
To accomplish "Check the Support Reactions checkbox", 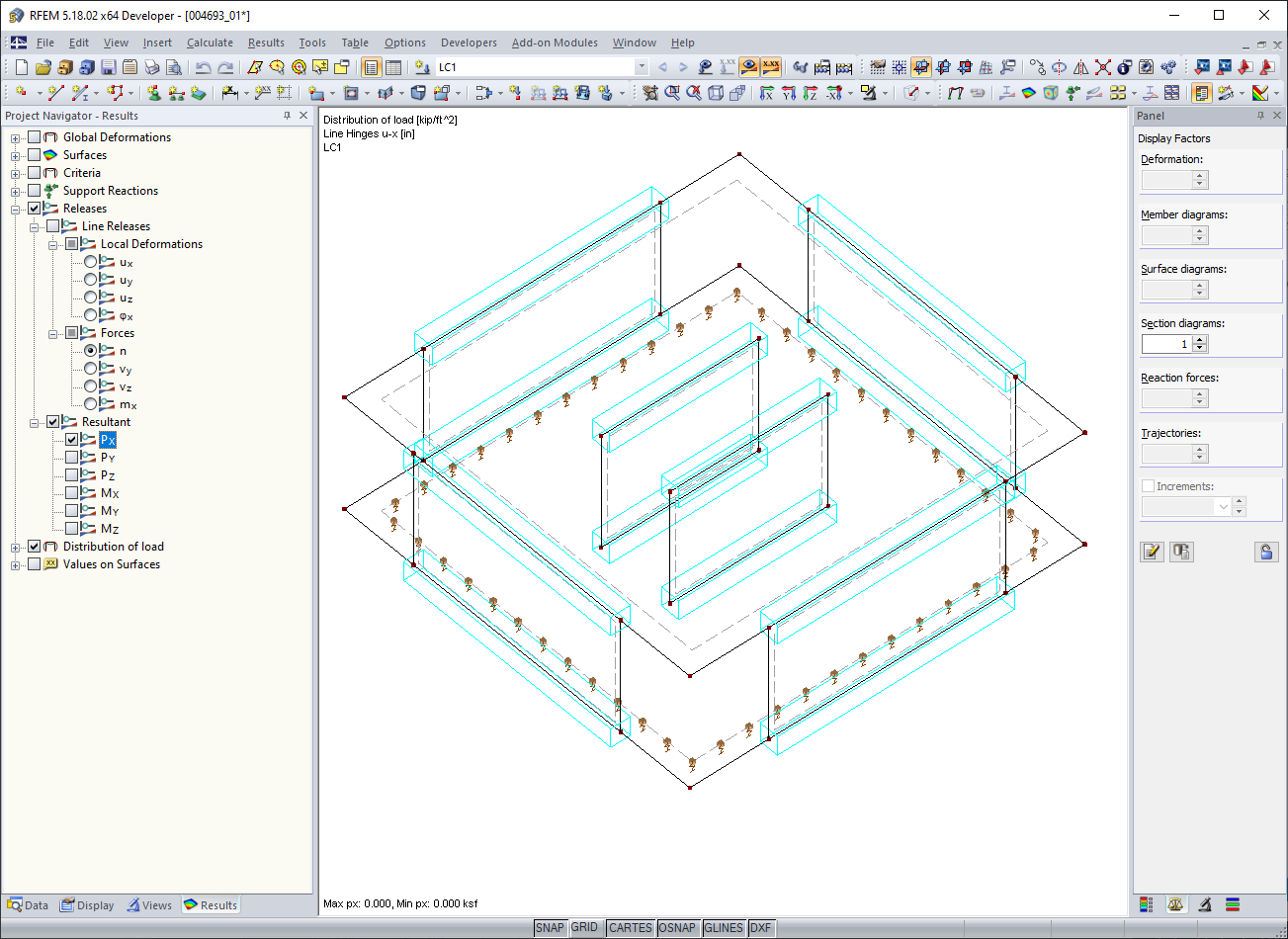I will pos(35,191).
